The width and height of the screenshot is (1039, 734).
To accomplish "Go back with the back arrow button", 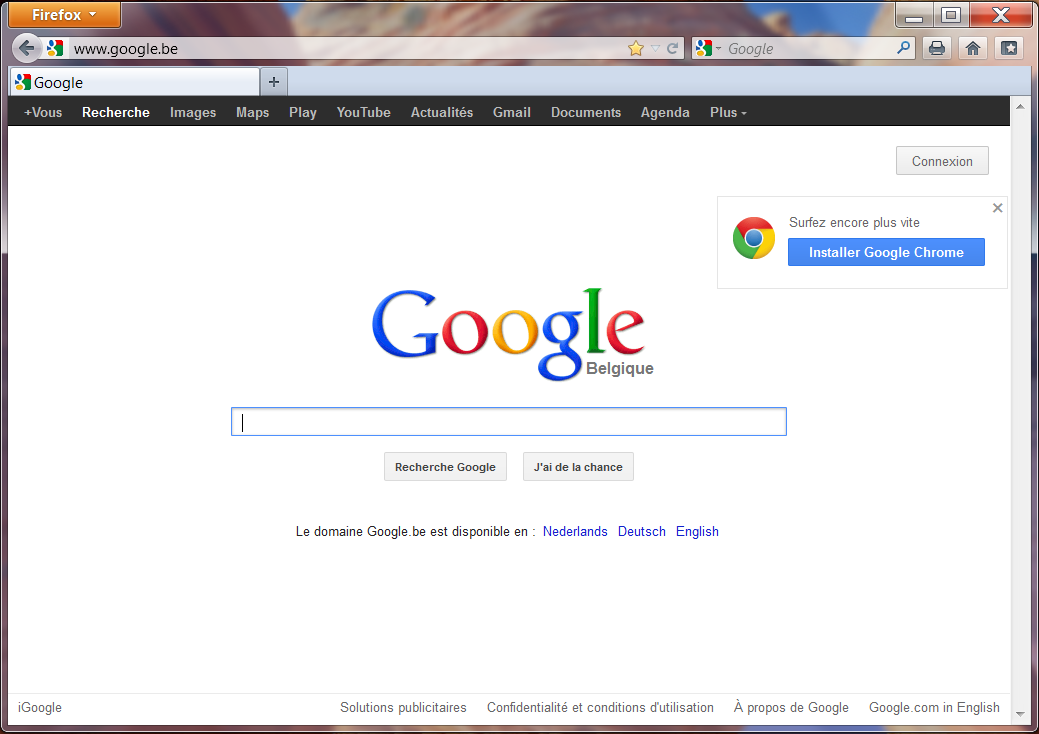I will pos(27,48).
